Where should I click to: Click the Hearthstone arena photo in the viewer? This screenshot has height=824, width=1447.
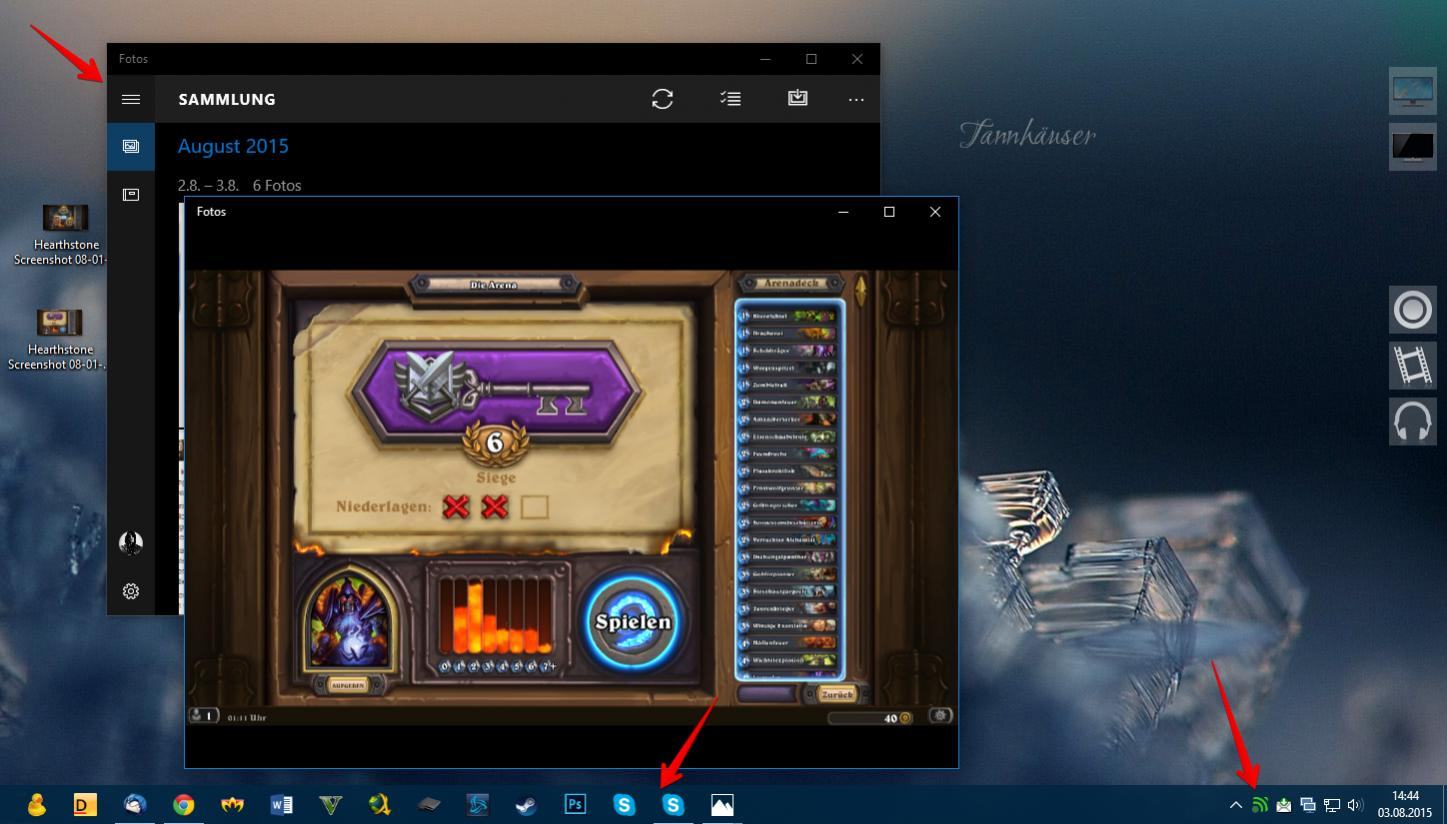(x=571, y=497)
